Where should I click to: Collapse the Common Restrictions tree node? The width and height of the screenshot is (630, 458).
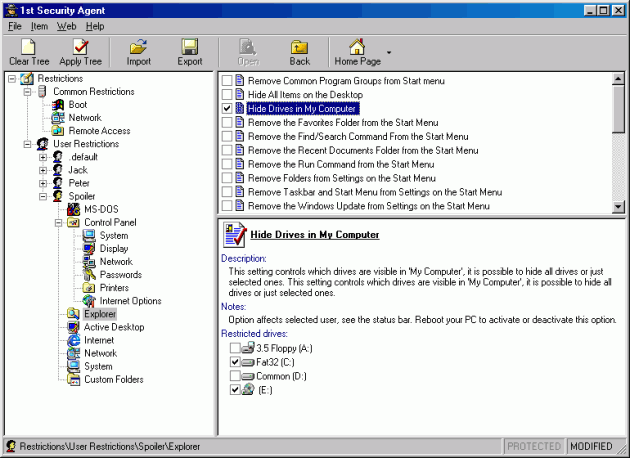pyautogui.click(x=27, y=92)
